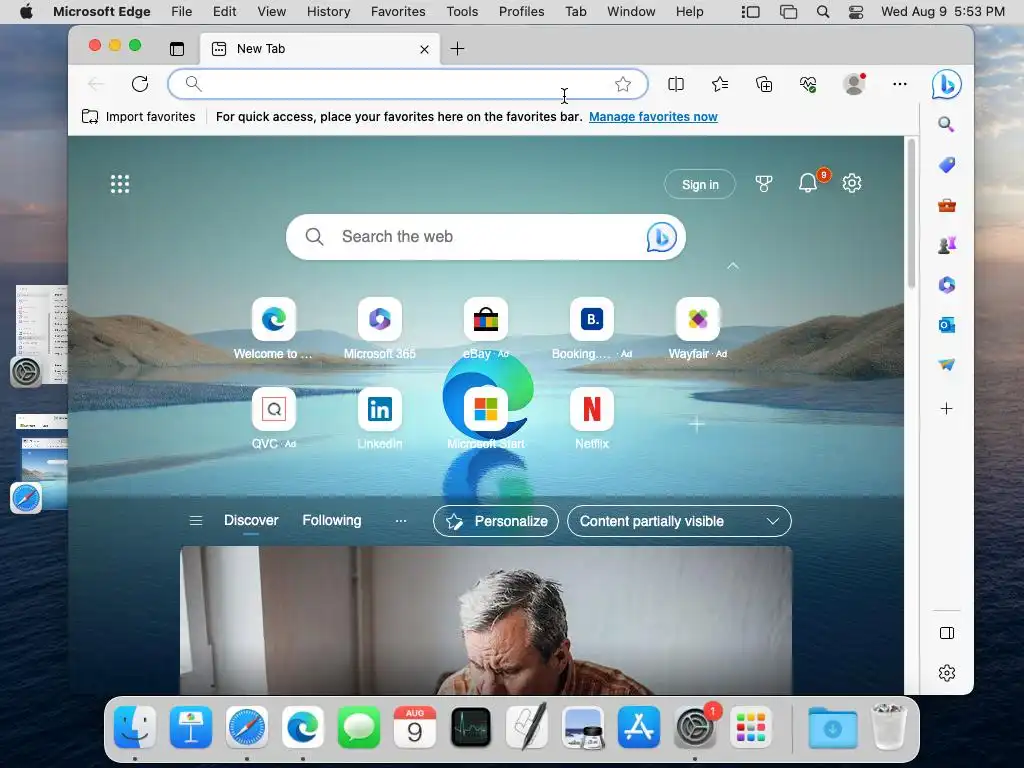This screenshot has height=768, width=1024.
Task: Open Control Center in menu bar
Action: coord(855,12)
